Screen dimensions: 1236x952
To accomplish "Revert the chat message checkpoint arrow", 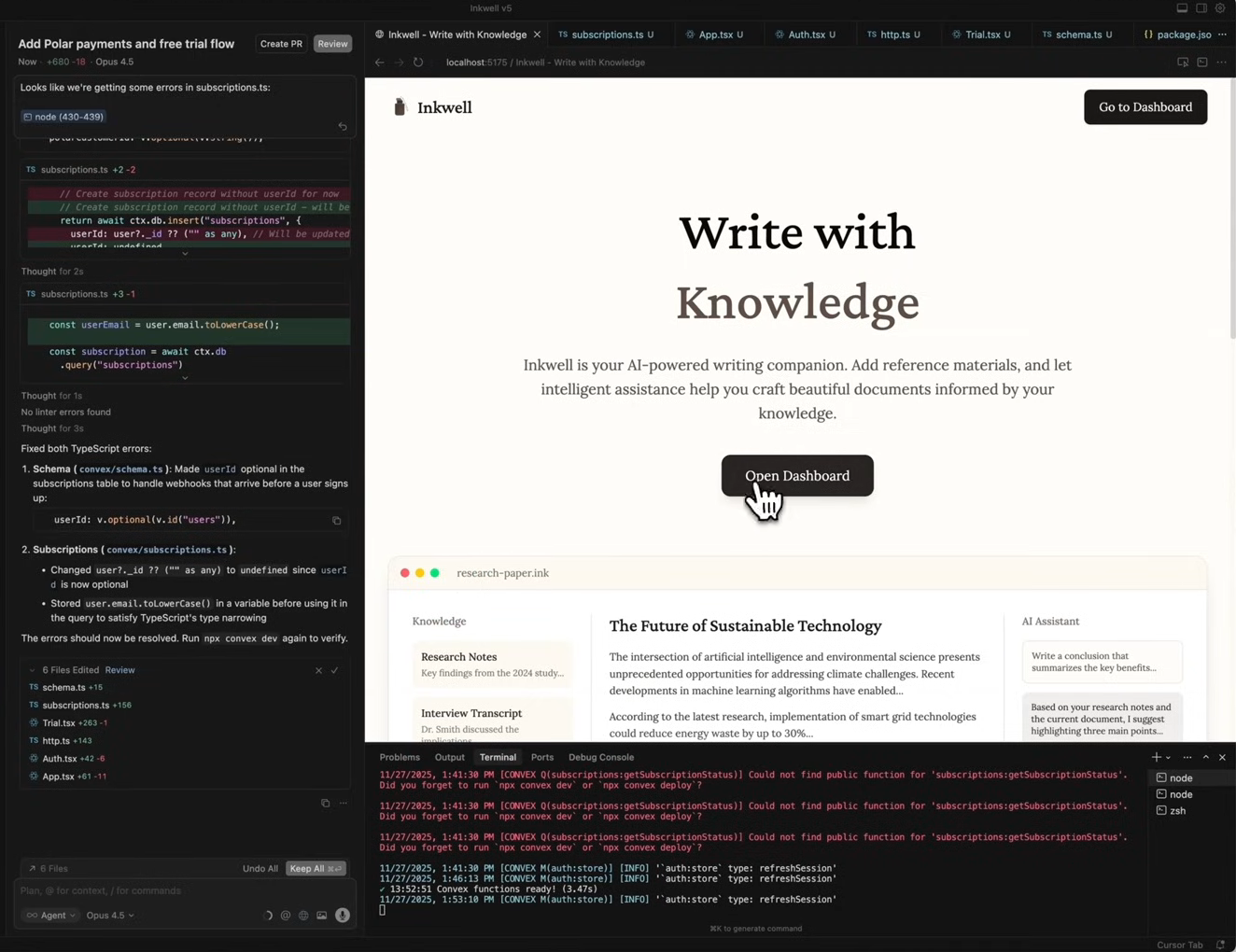I will [343, 126].
